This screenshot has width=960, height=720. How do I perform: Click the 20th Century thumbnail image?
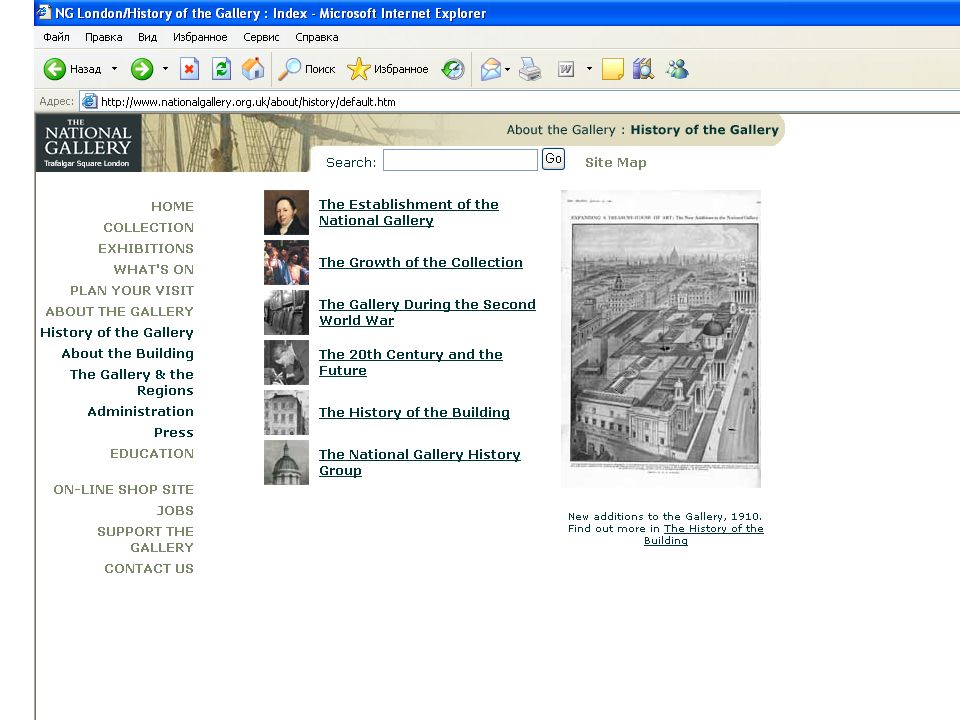point(286,363)
